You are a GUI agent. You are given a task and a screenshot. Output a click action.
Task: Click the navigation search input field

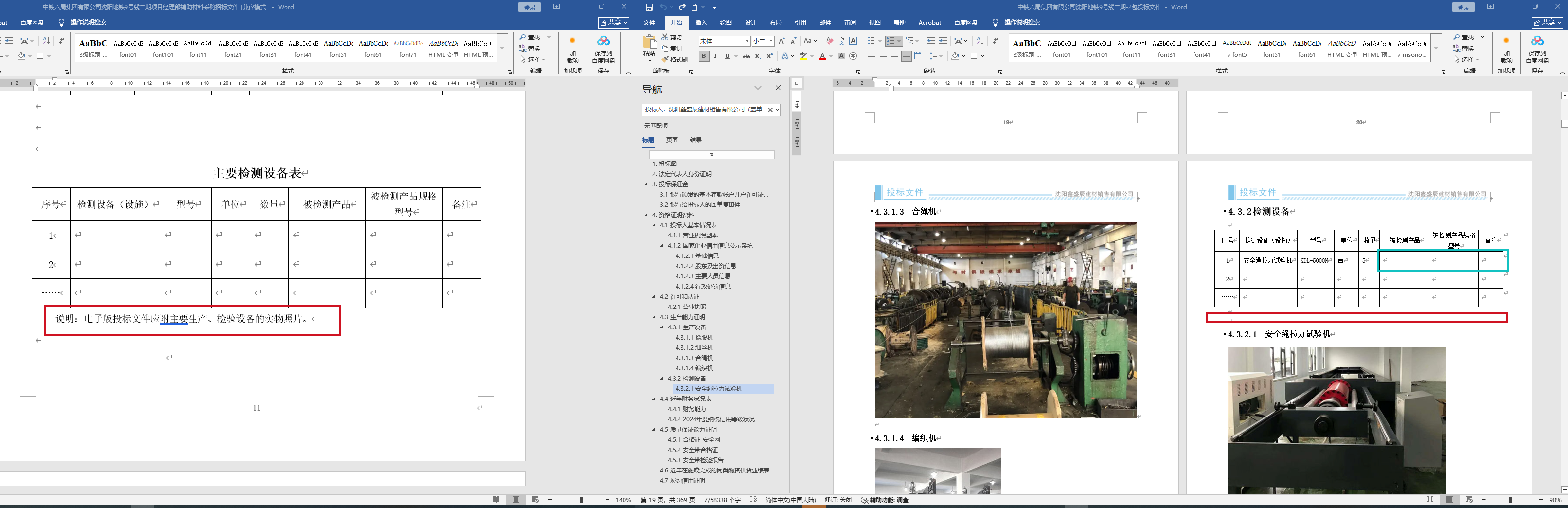[x=703, y=109]
